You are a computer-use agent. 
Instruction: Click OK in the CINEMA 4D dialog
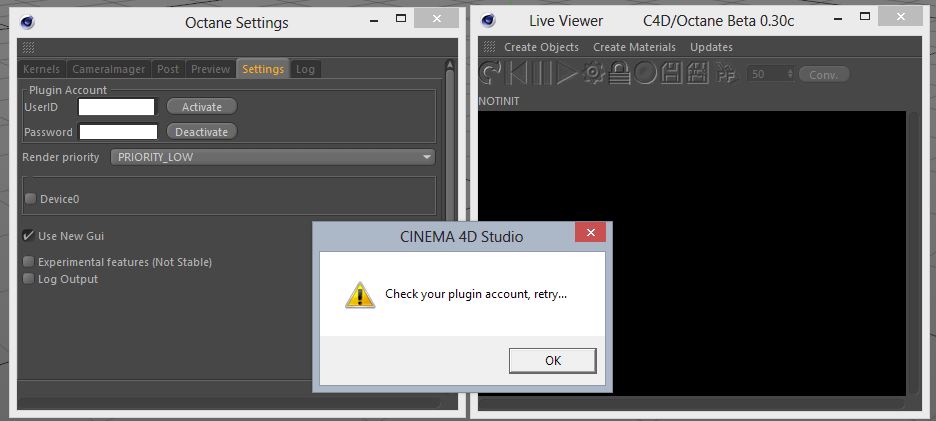[553, 361]
